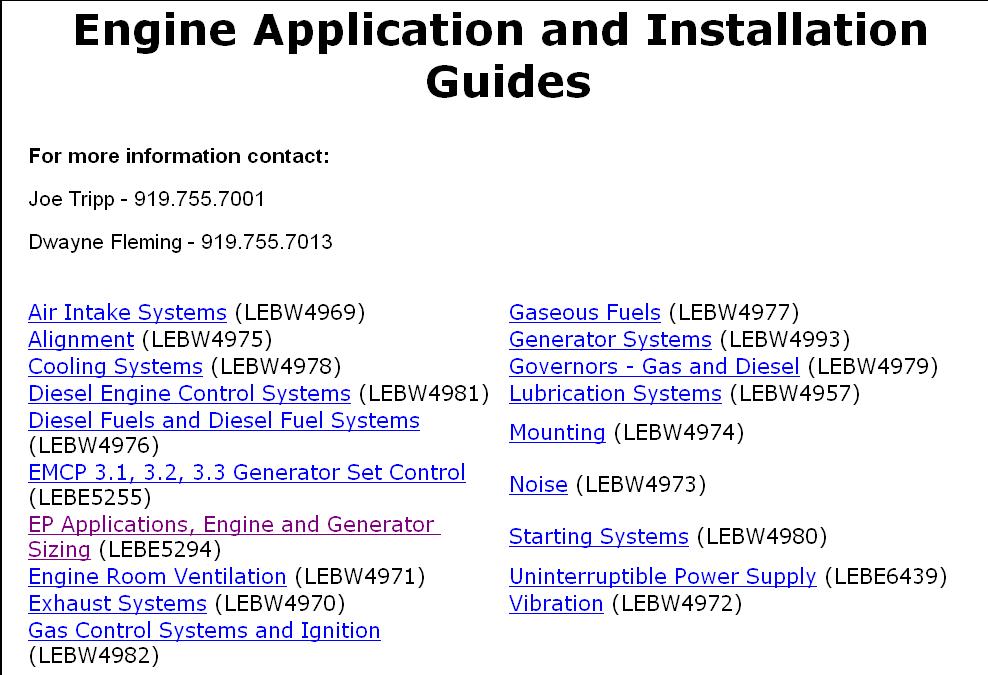Image resolution: width=988 pixels, height=675 pixels.
Task: Click Dwayne Fleming contact line
Action: click(180, 242)
